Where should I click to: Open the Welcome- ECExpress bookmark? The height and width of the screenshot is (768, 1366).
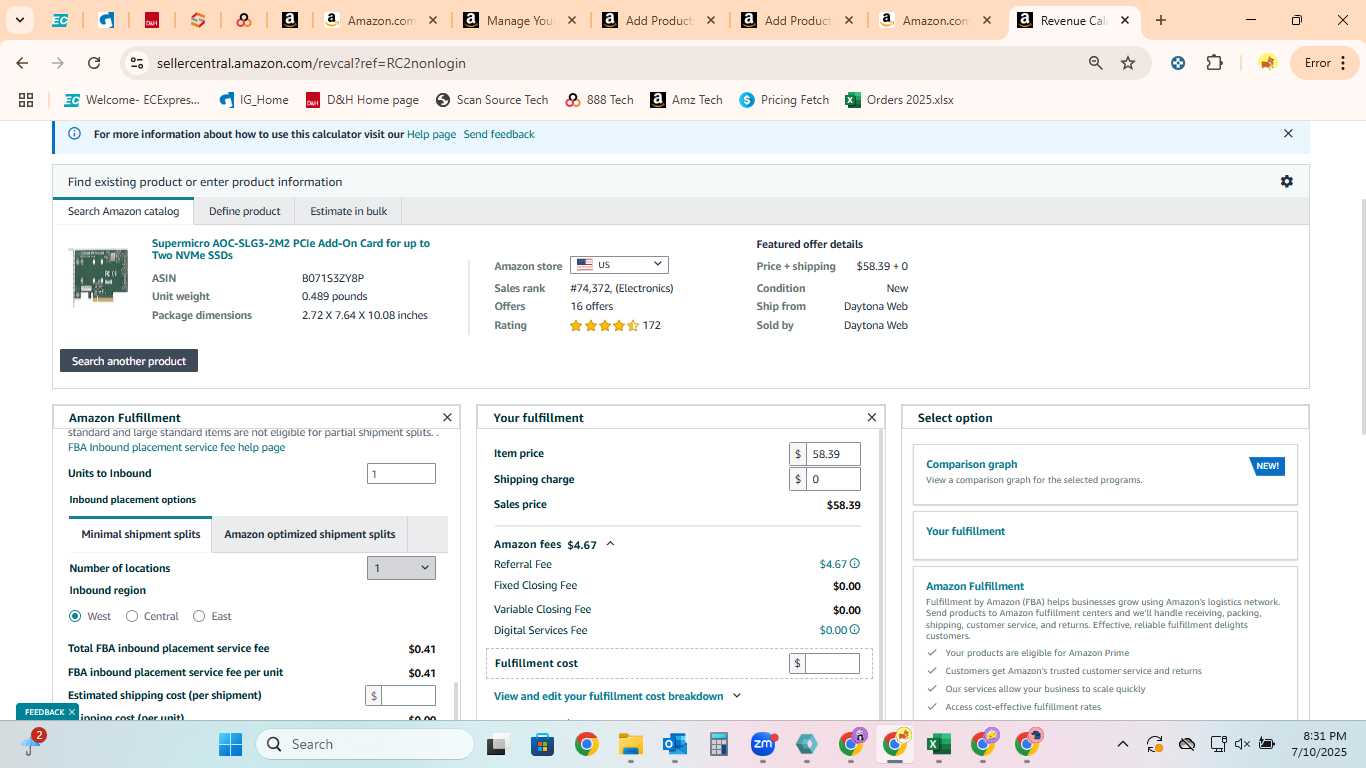(132, 100)
